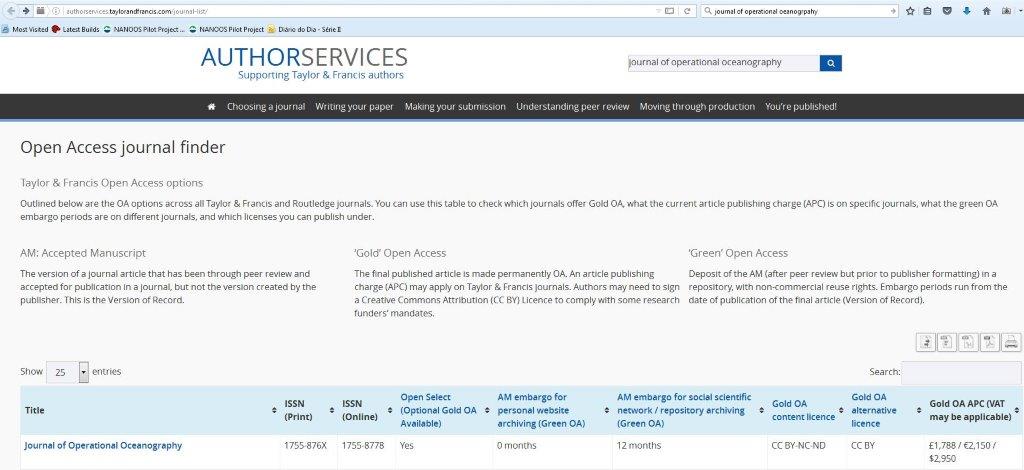Click the table Search input field

click(961, 372)
